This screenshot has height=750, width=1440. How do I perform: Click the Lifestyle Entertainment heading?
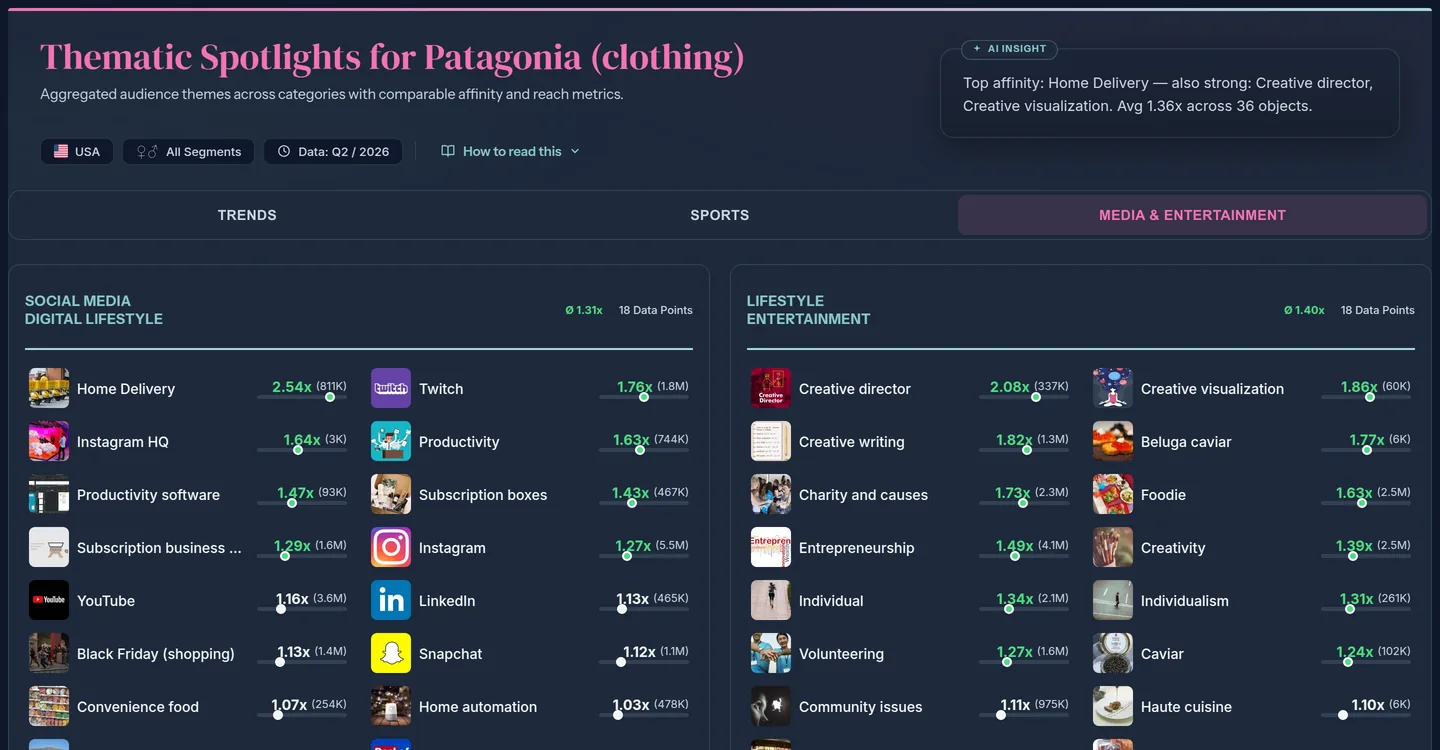(x=808, y=310)
